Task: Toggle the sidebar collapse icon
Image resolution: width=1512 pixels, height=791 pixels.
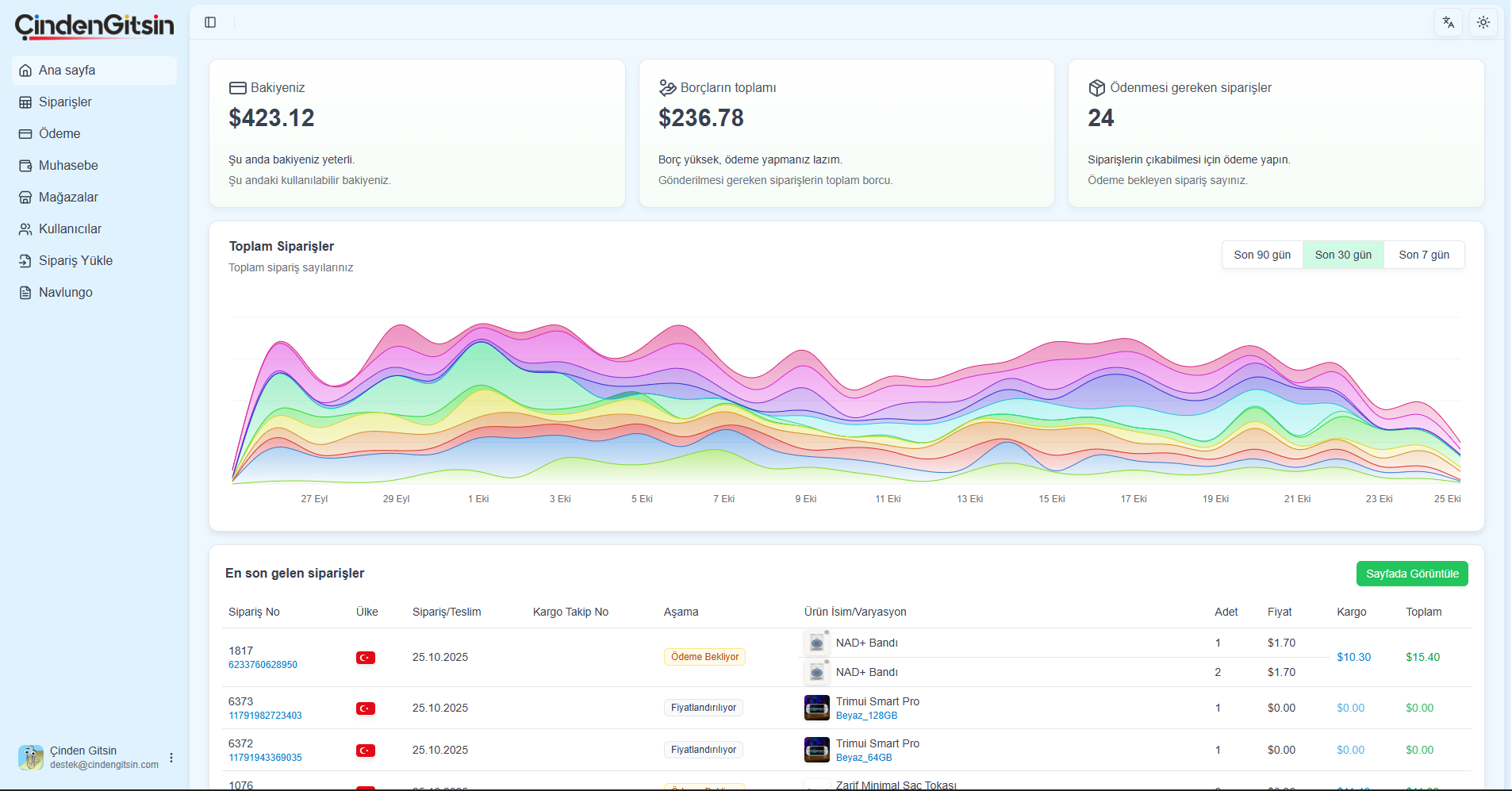Action: click(x=210, y=22)
